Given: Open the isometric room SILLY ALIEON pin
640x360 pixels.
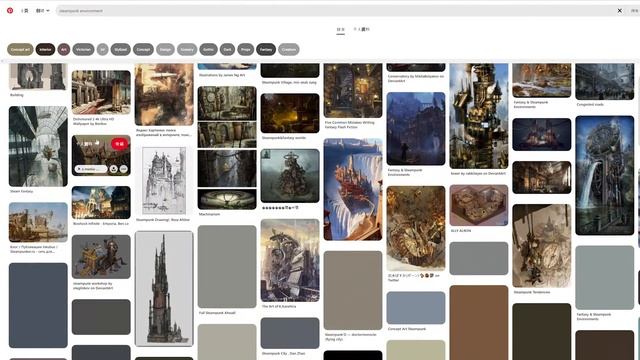Looking at the screenshot, I should [479, 205].
